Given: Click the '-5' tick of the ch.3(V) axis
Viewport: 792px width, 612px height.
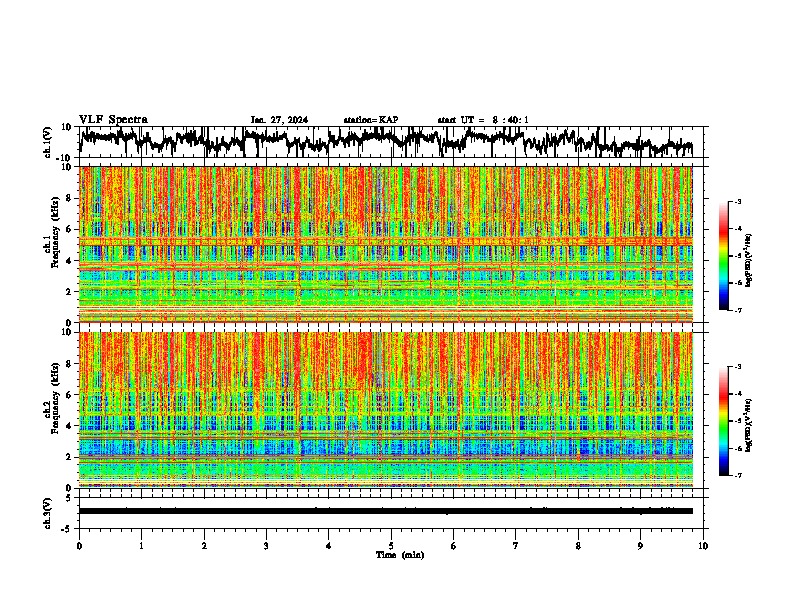Looking at the screenshot, I should tap(68, 528).
